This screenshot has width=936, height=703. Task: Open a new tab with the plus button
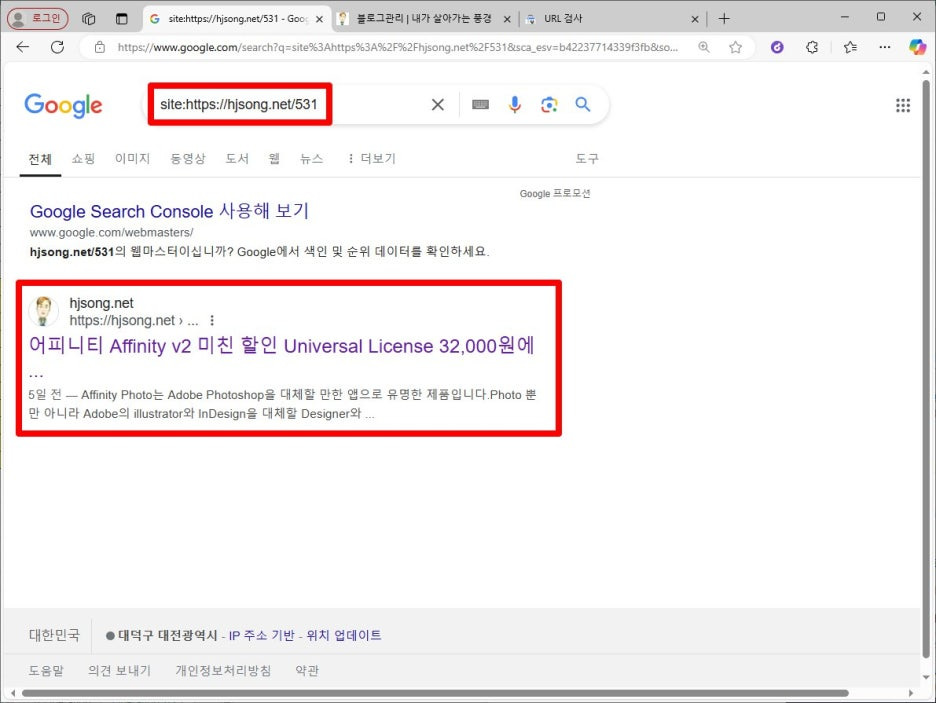(x=724, y=18)
